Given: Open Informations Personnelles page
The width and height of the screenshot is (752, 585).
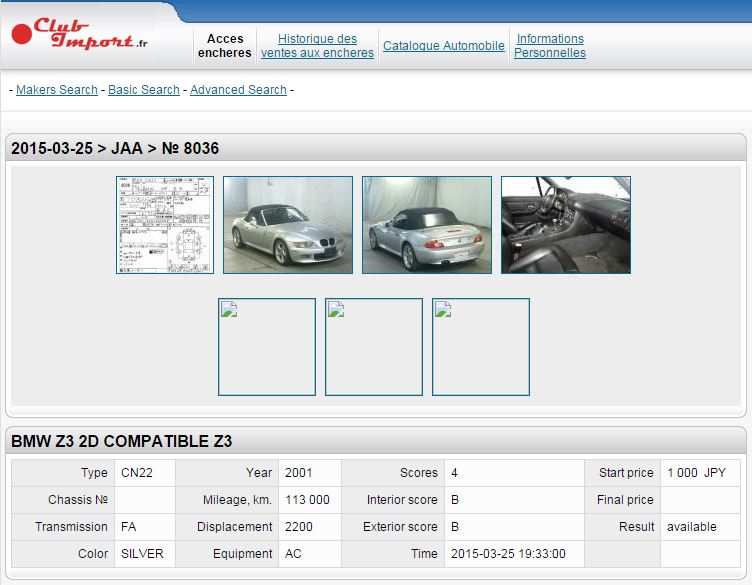Looking at the screenshot, I should [550, 46].
